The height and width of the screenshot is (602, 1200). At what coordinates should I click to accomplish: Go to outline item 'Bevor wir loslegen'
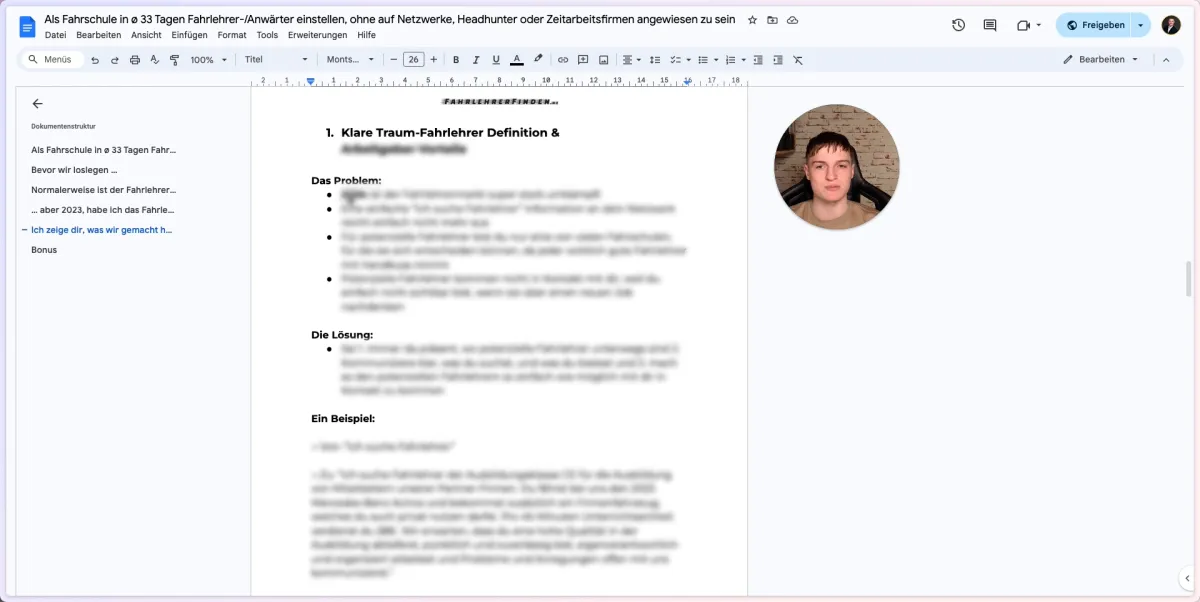tap(74, 170)
